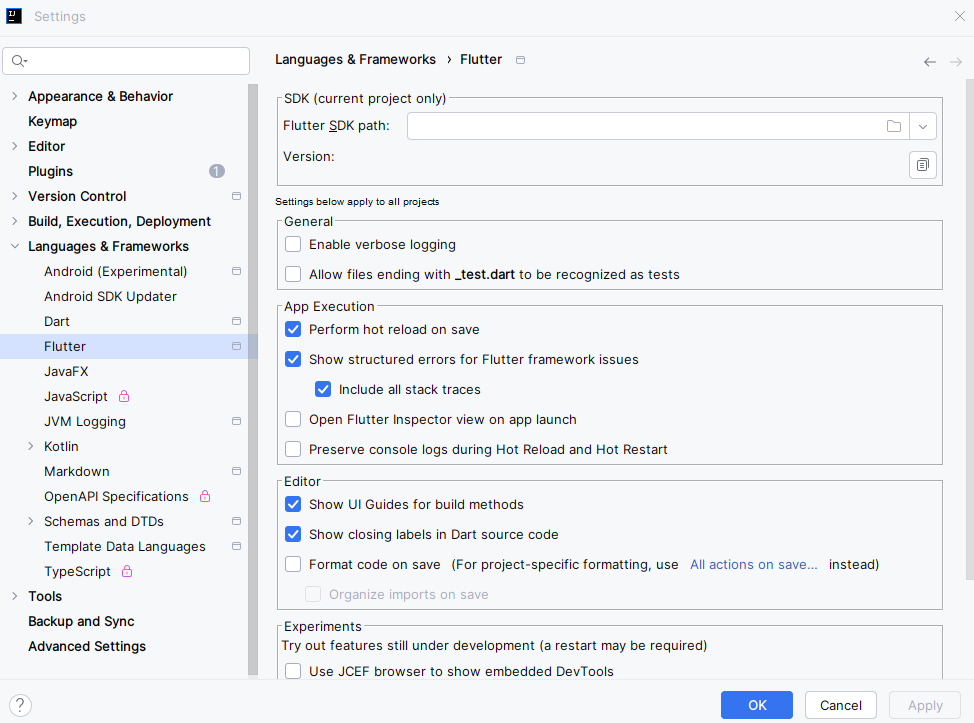The image size is (974, 723).
Task: Click Cancel to discard changes
Action: click(840, 705)
